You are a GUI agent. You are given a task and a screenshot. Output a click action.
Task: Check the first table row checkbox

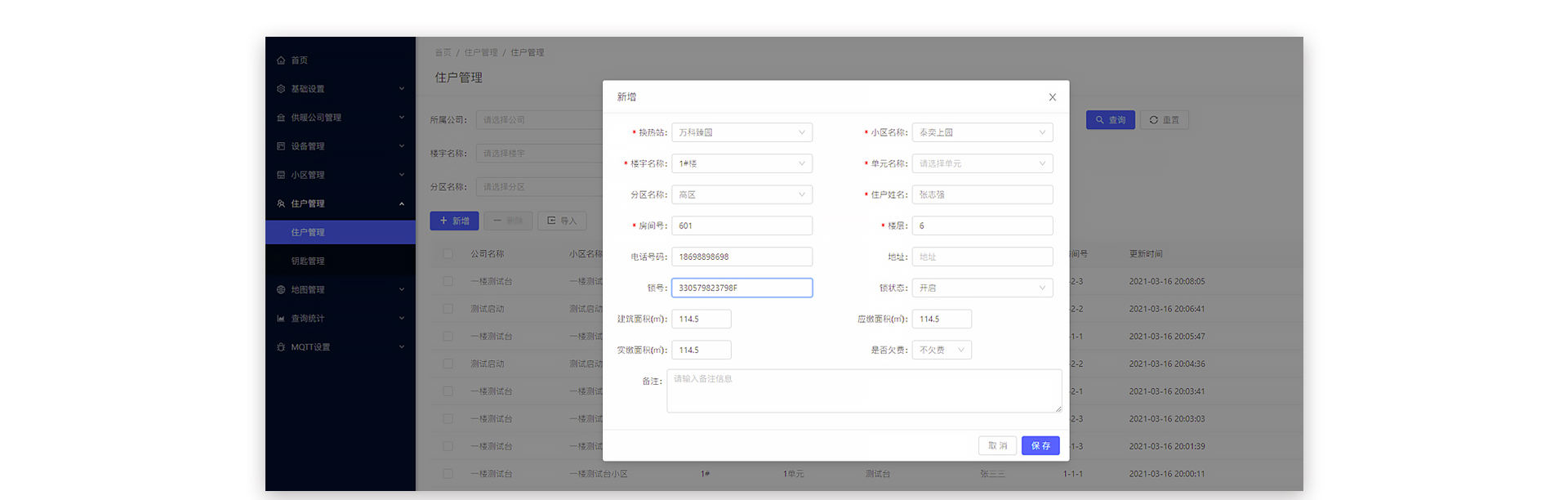(x=448, y=281)
